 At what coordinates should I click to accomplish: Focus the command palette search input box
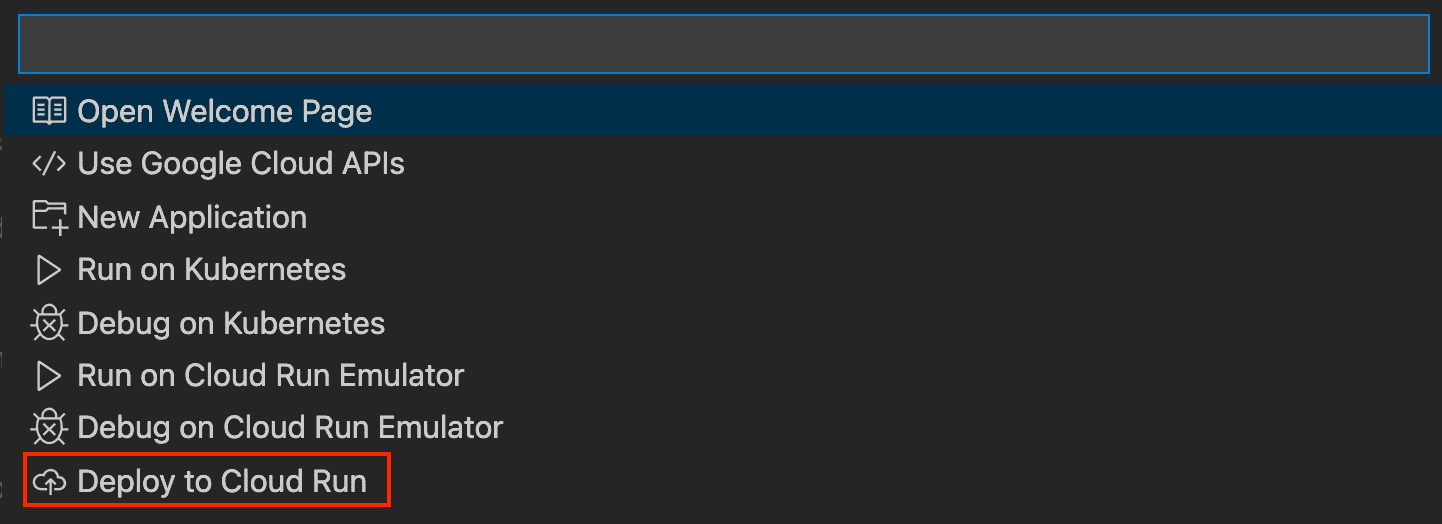(x=722, y=44)
